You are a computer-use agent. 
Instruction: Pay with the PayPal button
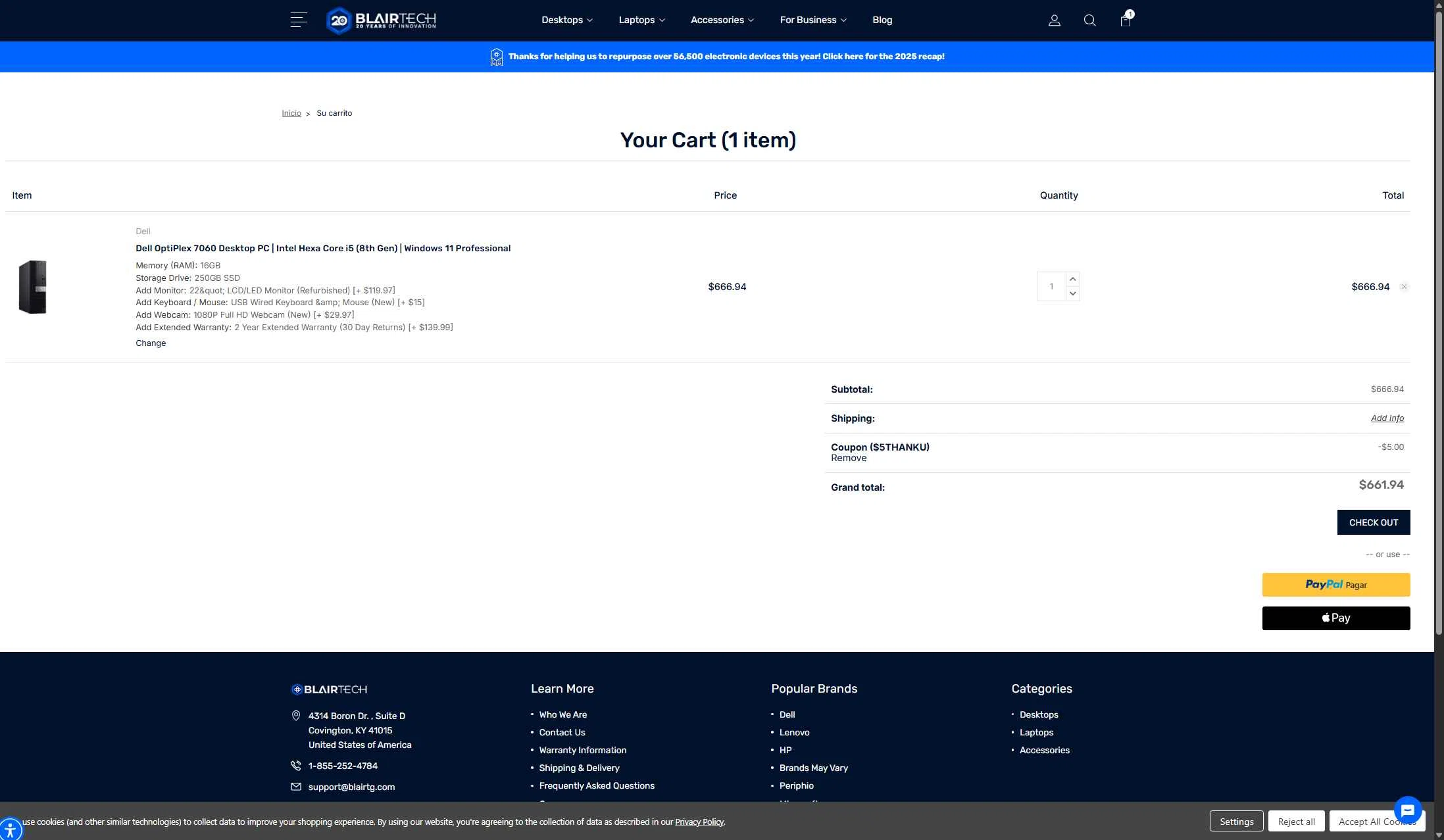(x=1335, y=584)
